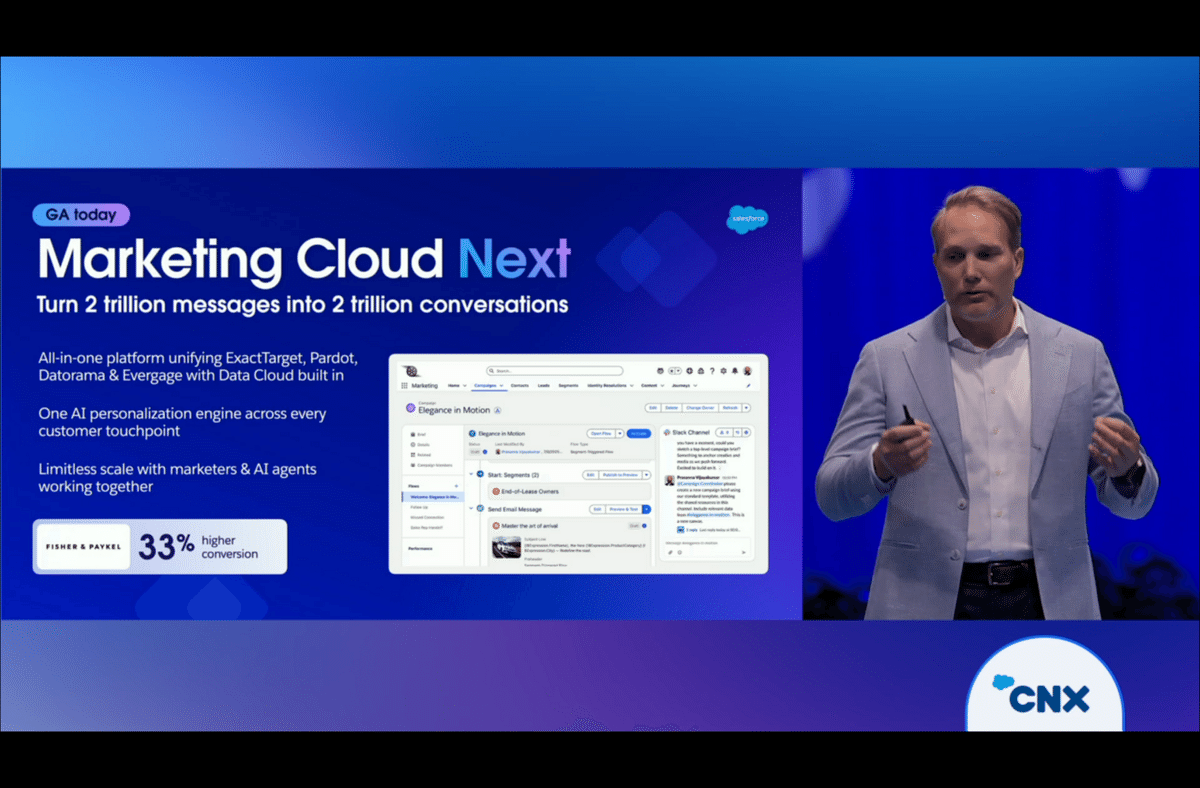Viewport: 1200px width, 788px height.
Task: Open the notifications bell icon
Action: [x=735, y=371]
